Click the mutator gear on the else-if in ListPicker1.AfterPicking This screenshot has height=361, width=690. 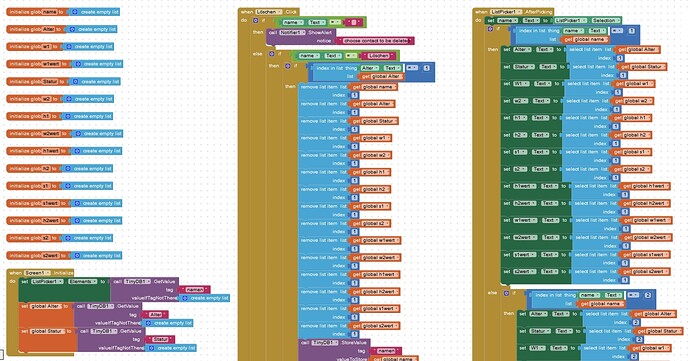(506, 293)
